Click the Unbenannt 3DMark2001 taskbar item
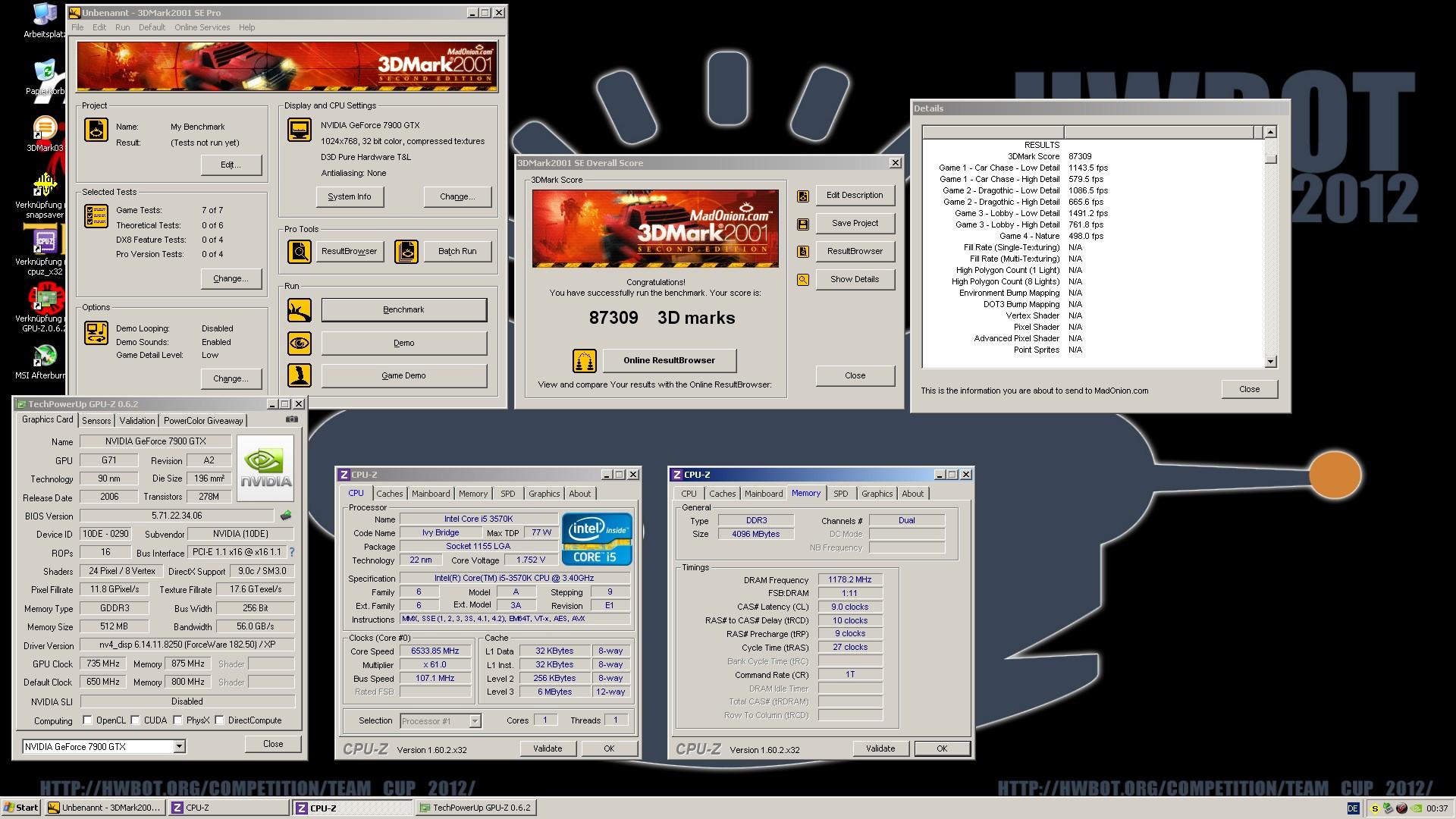Screen dimensions: 1456x819 (x=104, y=808)
